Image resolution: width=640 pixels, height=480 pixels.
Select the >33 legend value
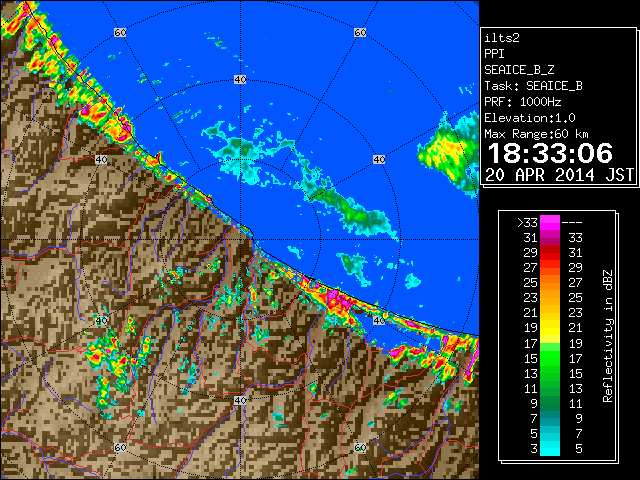click(x=527, y=223)
